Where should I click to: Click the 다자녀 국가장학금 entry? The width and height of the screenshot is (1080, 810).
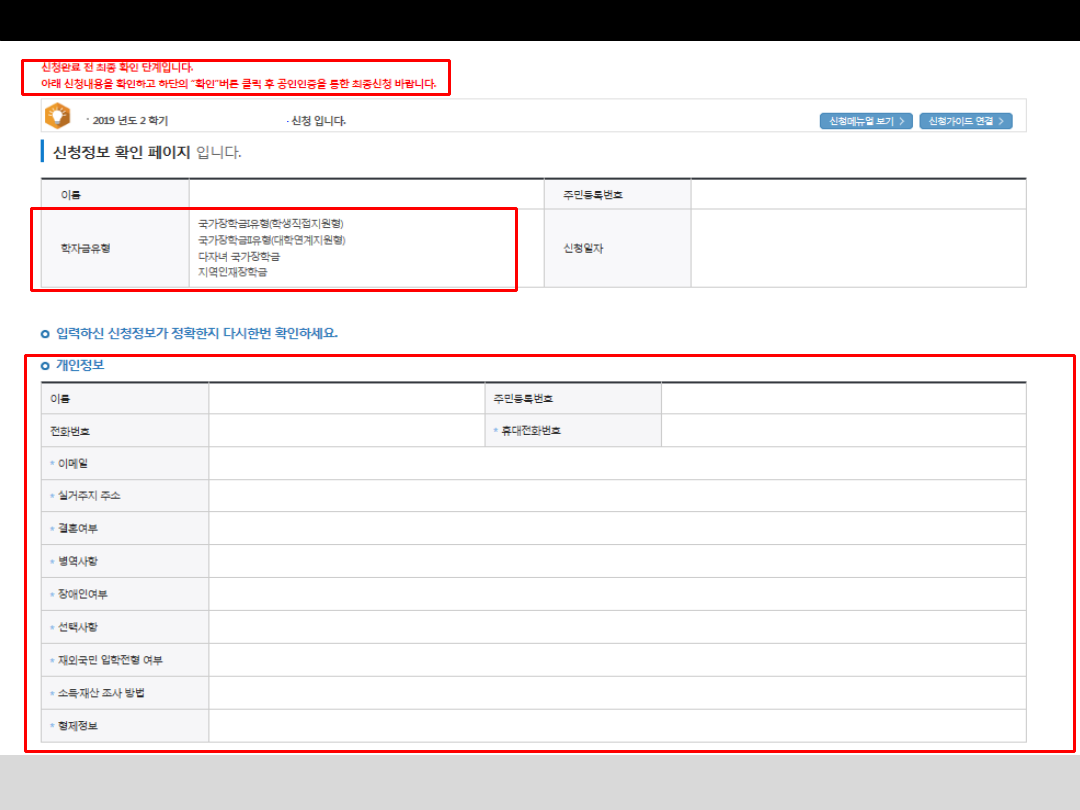pyautogui.click(x=239, y=256)
